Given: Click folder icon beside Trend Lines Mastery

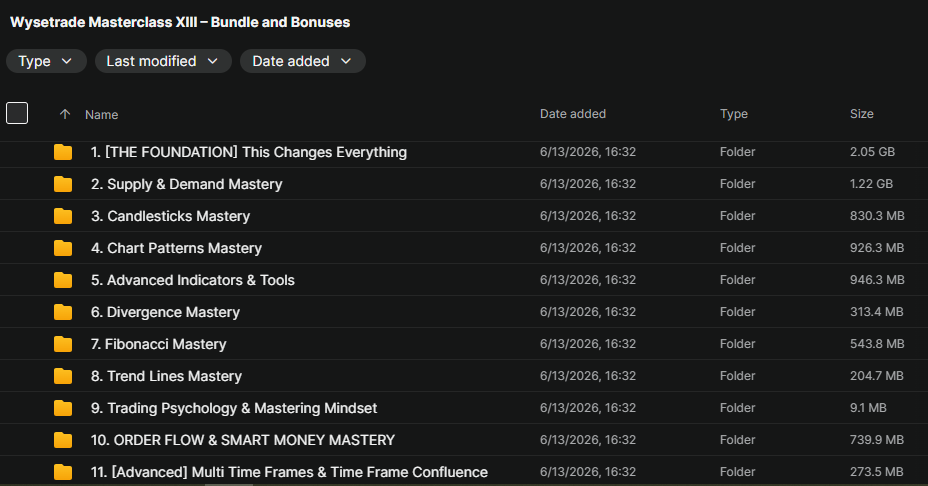Looking at the screenshot, I should pyautogui.click(x=63, y=376).
